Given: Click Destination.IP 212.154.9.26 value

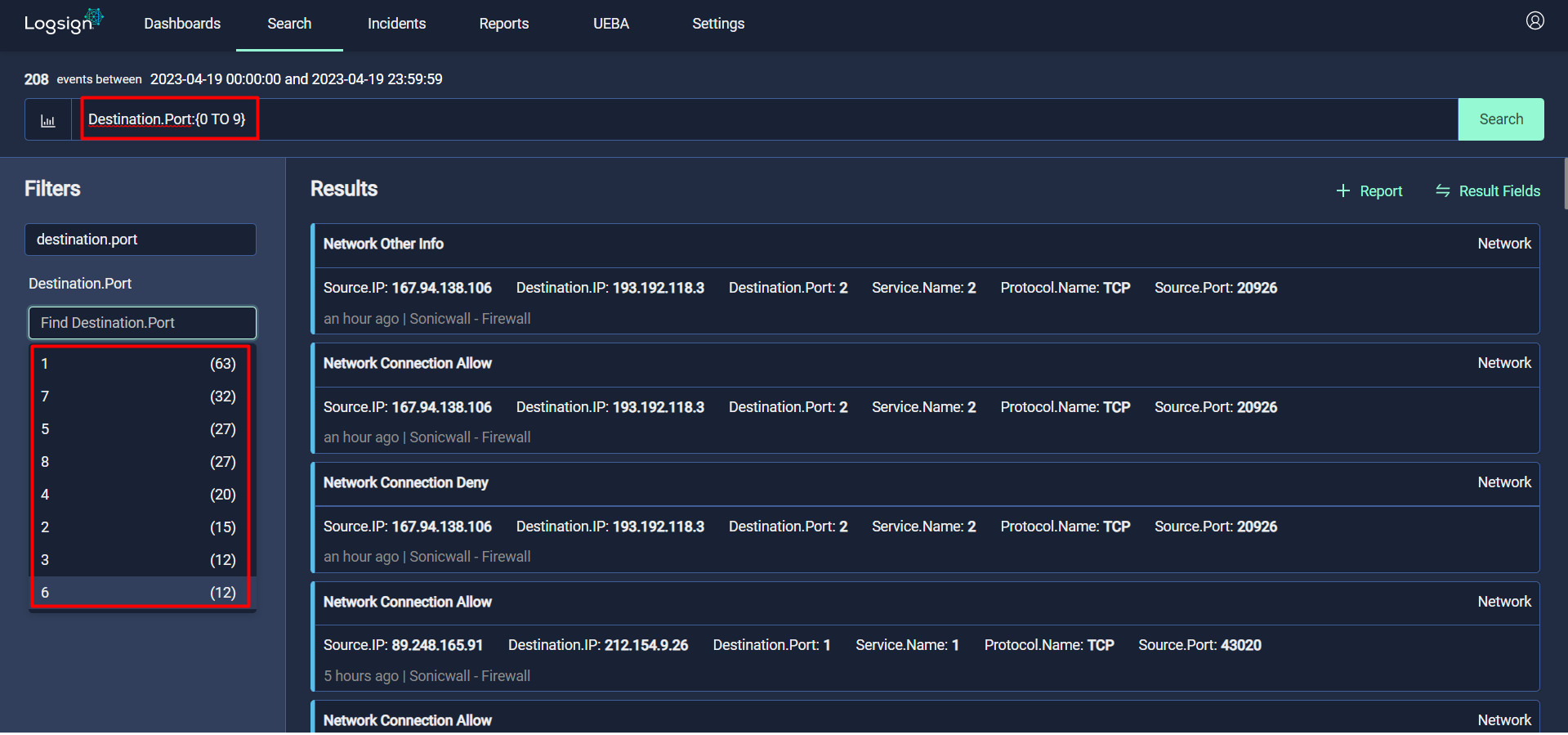Looking at the screenshot, I should [646, 645].
